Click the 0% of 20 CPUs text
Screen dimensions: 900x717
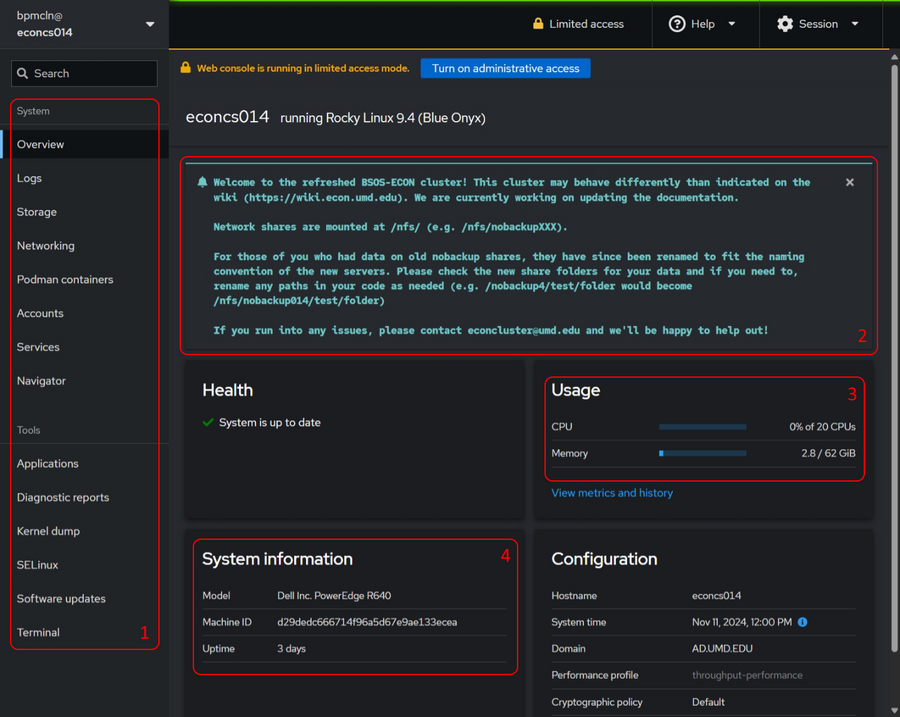822,427
